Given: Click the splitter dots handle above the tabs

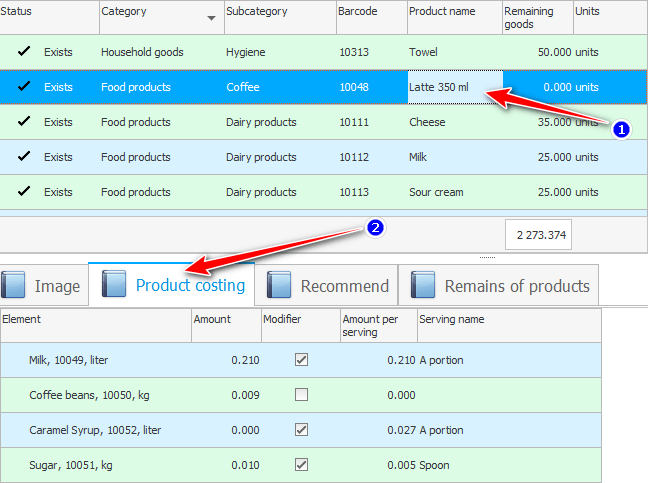Looking at the screenshot, I should pyautogui.click(x=487, y=257).
